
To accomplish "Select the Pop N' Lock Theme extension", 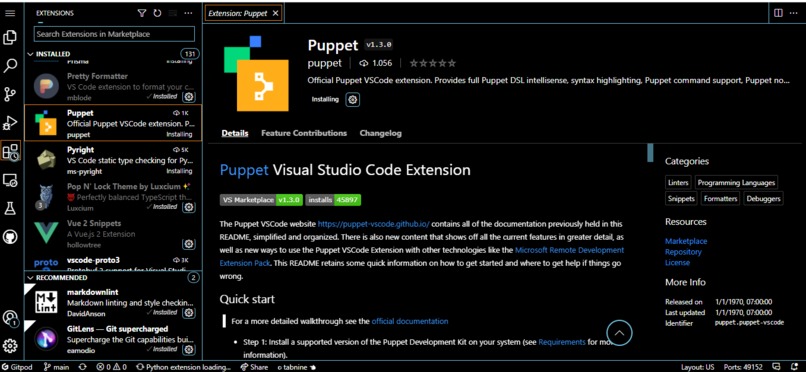I will coord(113,197).
